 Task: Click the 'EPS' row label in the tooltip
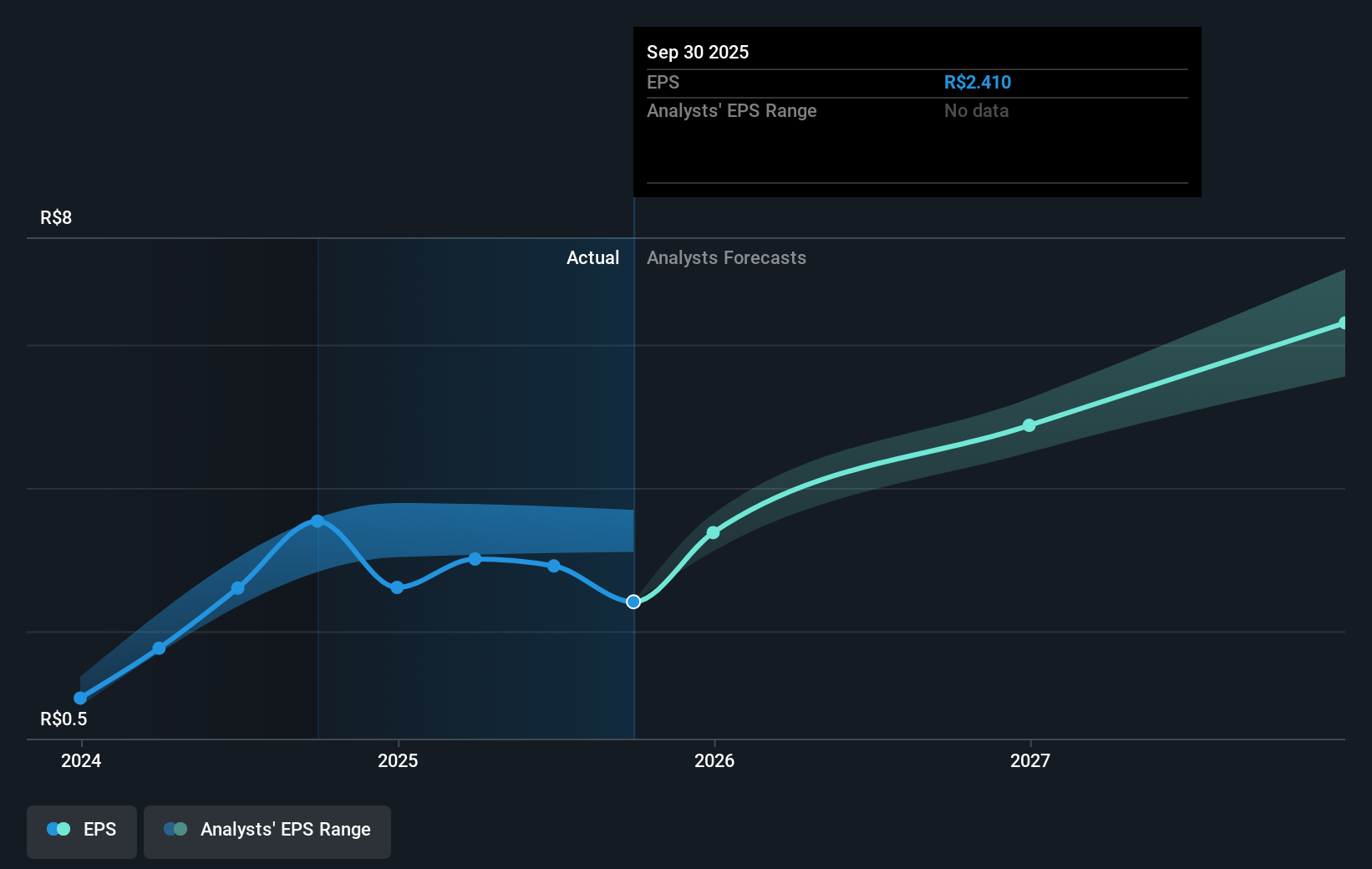(x=663, y=82)
